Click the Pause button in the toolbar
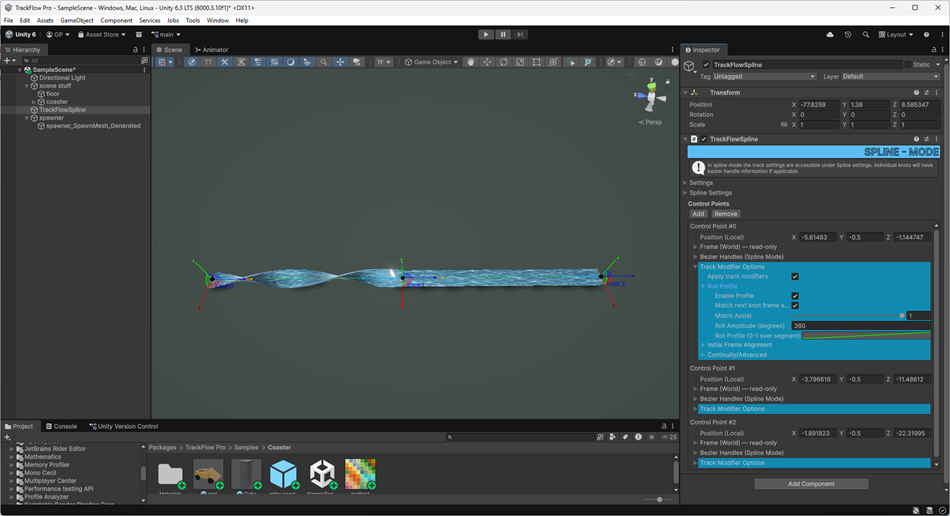This screenshot has width=950, height=516. click(503, 34)
